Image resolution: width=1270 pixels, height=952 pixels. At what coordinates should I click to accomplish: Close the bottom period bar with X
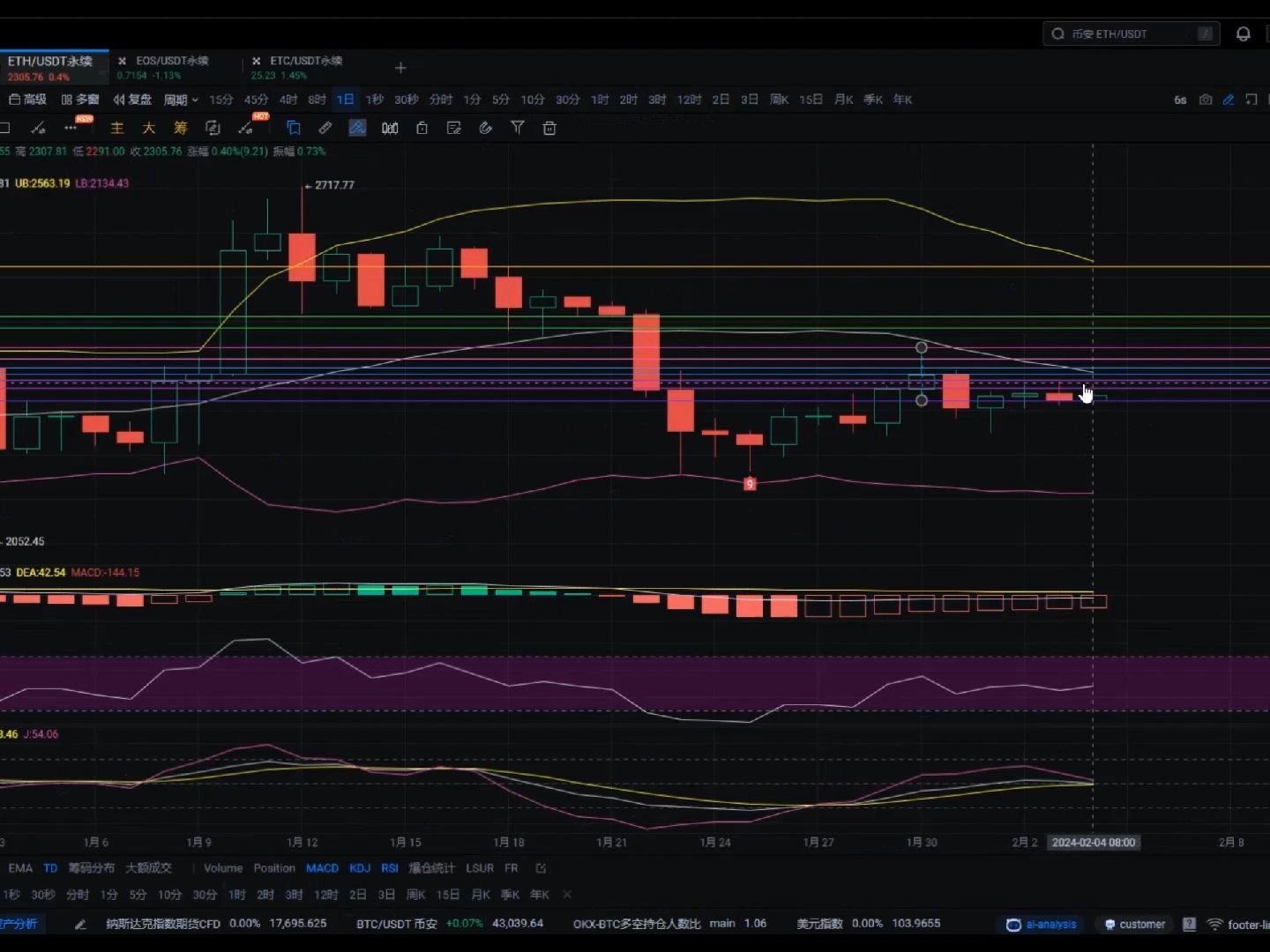coord(567,894)
